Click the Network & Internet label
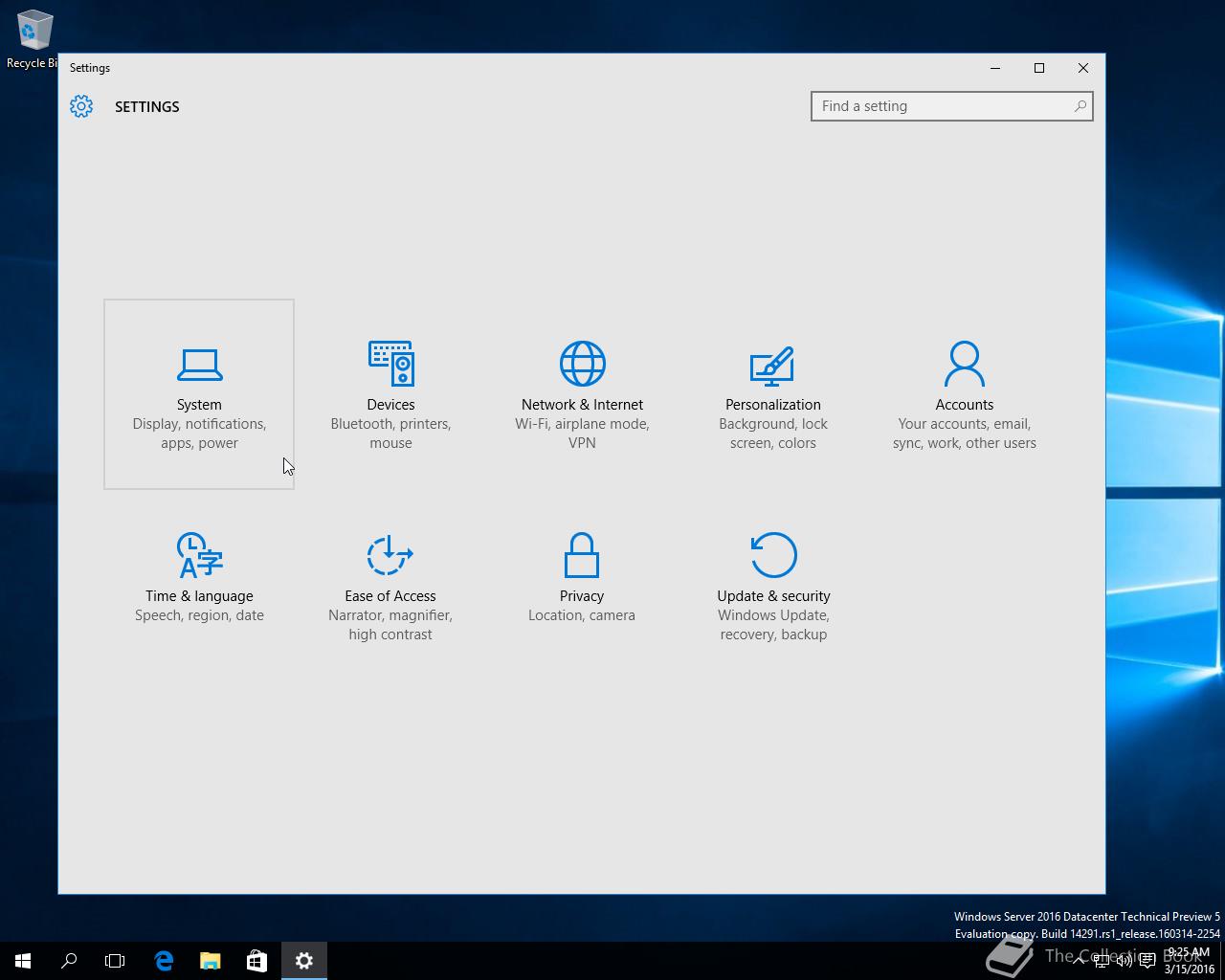 click(582, 405)
